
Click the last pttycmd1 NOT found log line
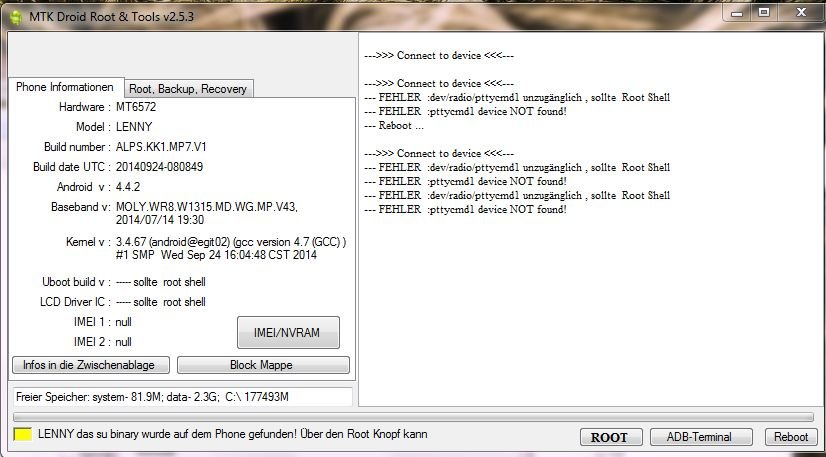tap(465, 209)
